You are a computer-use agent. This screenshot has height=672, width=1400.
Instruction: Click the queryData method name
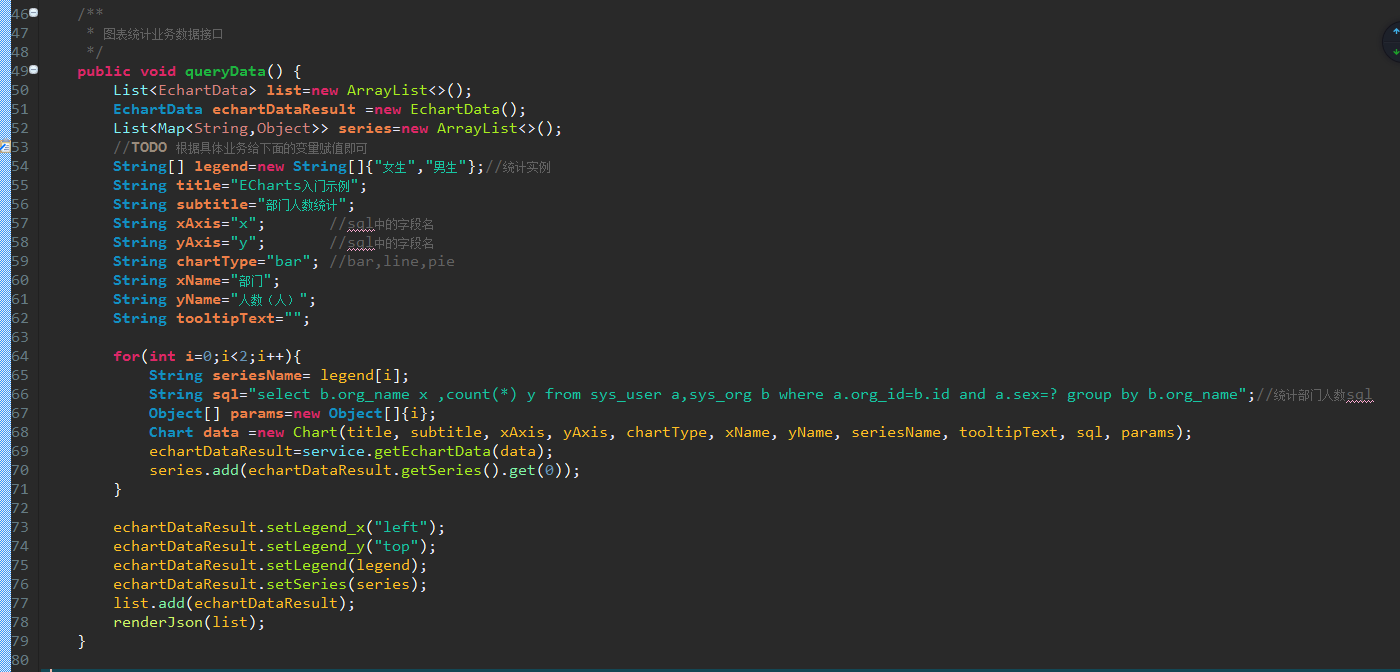[225, 71]
